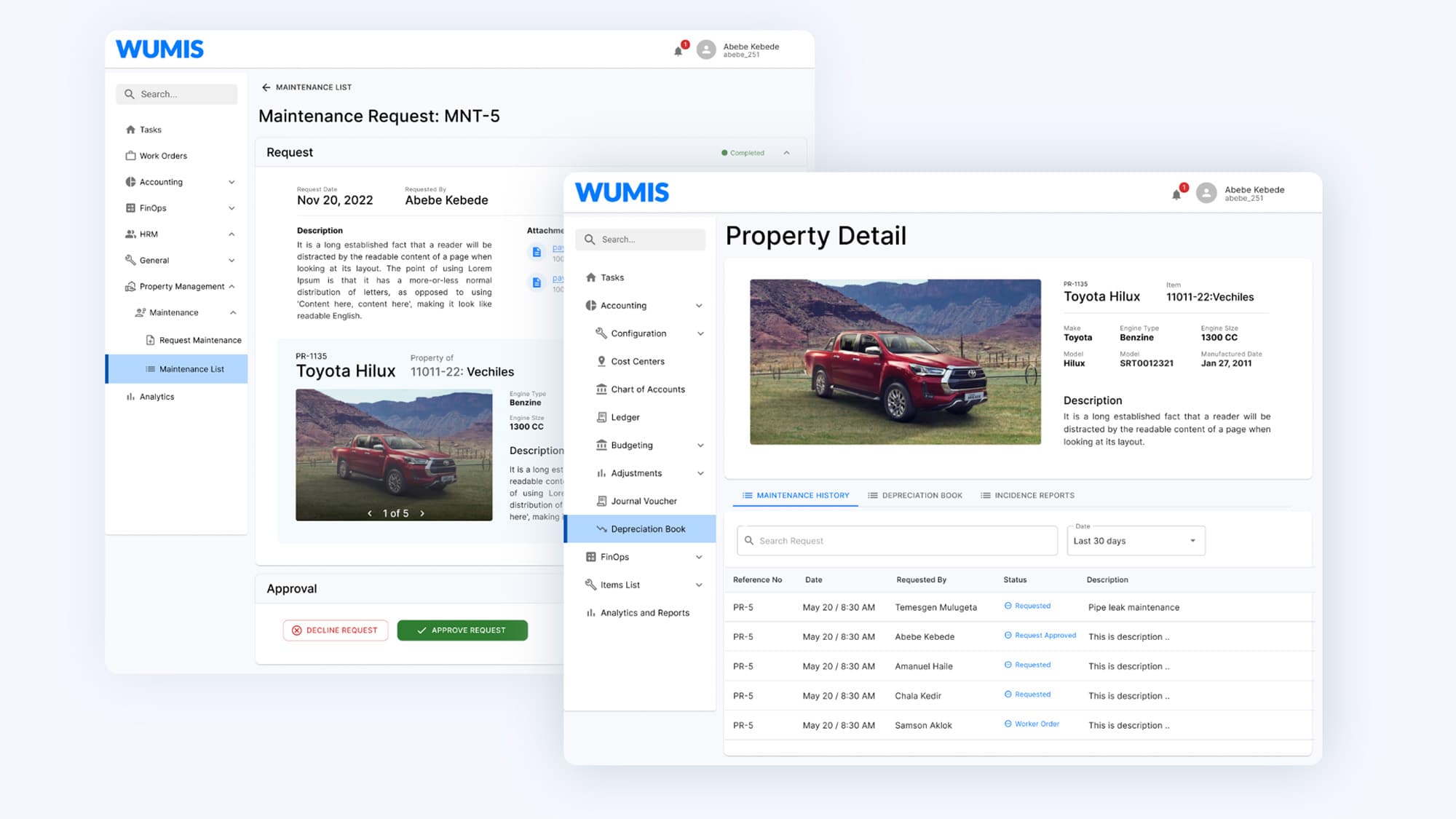This screenshot has width=1456, height=819.
Task: Click Tasks home icon in Property Detail sidebar
Action: click(x=590, y=277)
